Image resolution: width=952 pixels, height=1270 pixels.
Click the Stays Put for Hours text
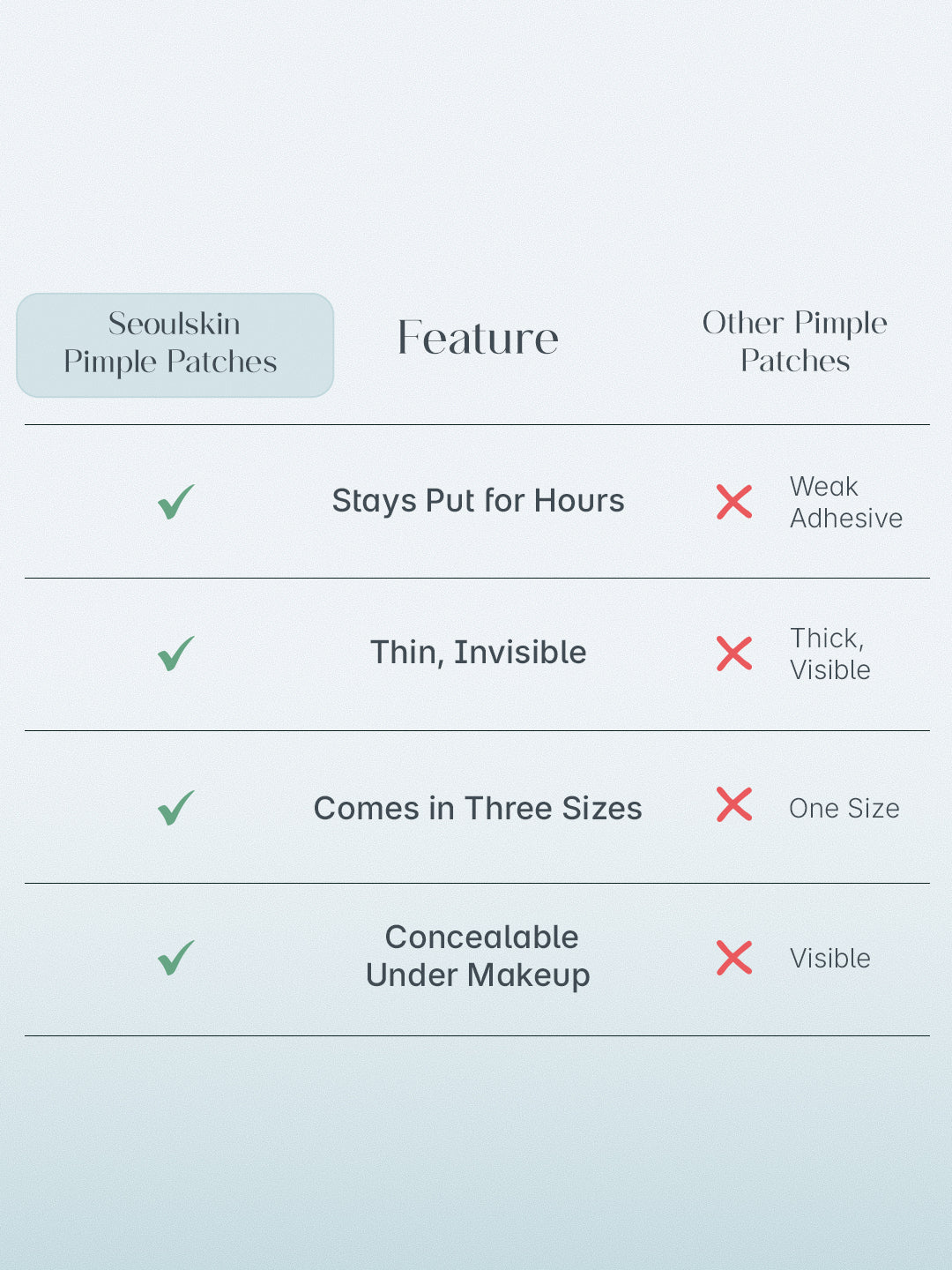[x=478, y=501]
